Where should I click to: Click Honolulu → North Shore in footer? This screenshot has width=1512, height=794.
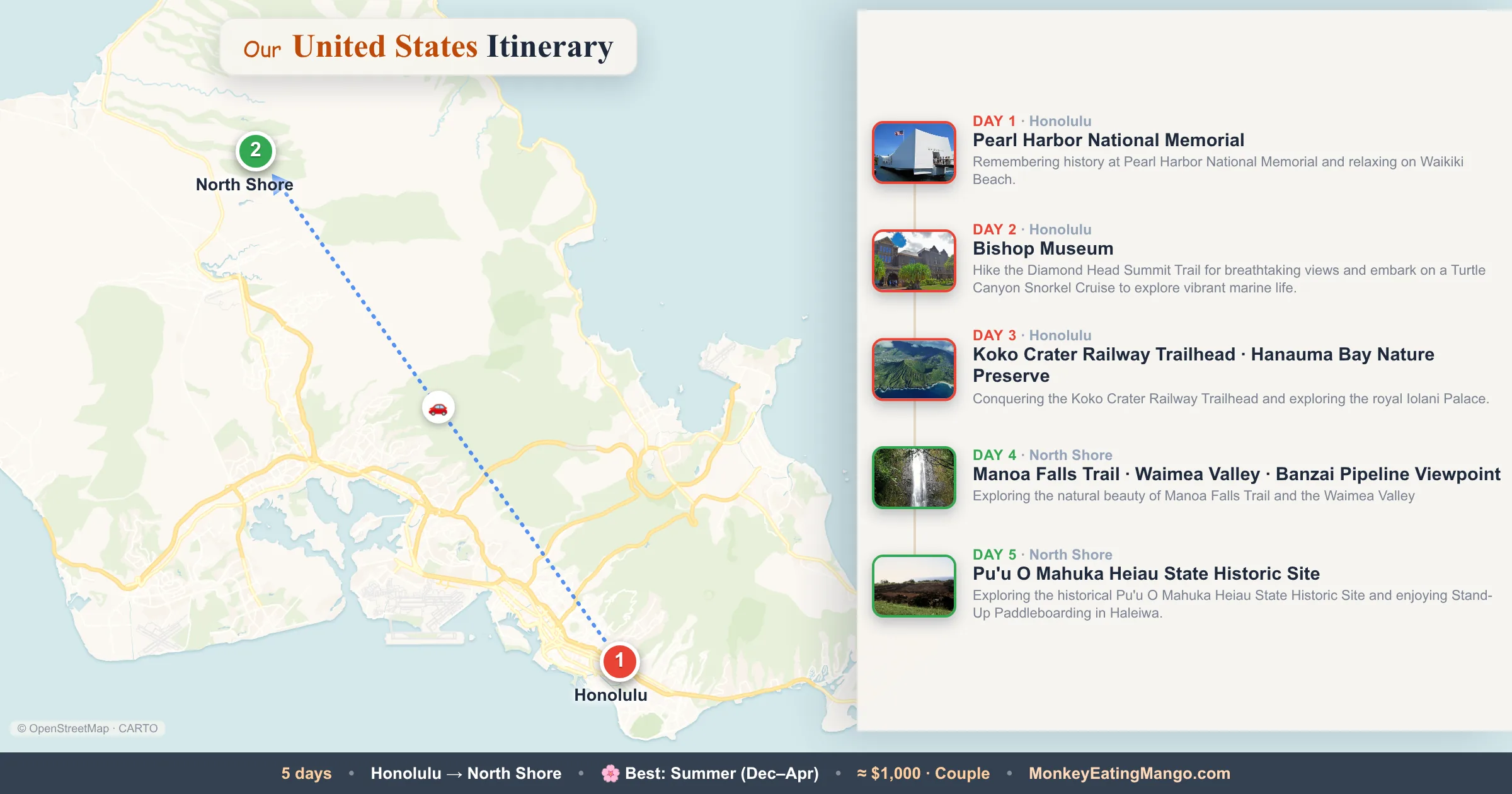[466, 773]
